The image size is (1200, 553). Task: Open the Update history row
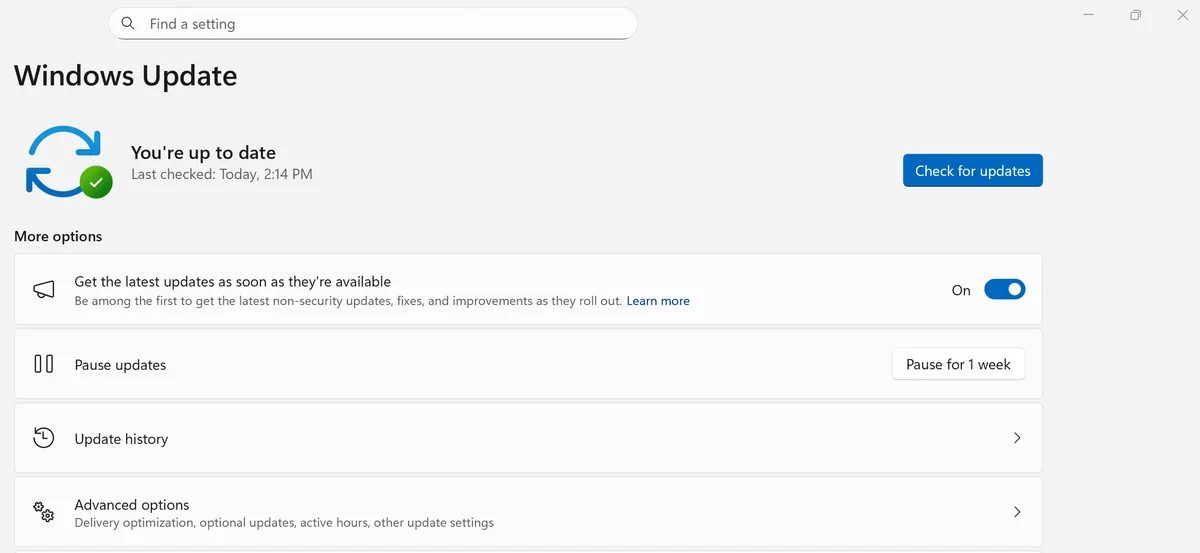(528, 438)
